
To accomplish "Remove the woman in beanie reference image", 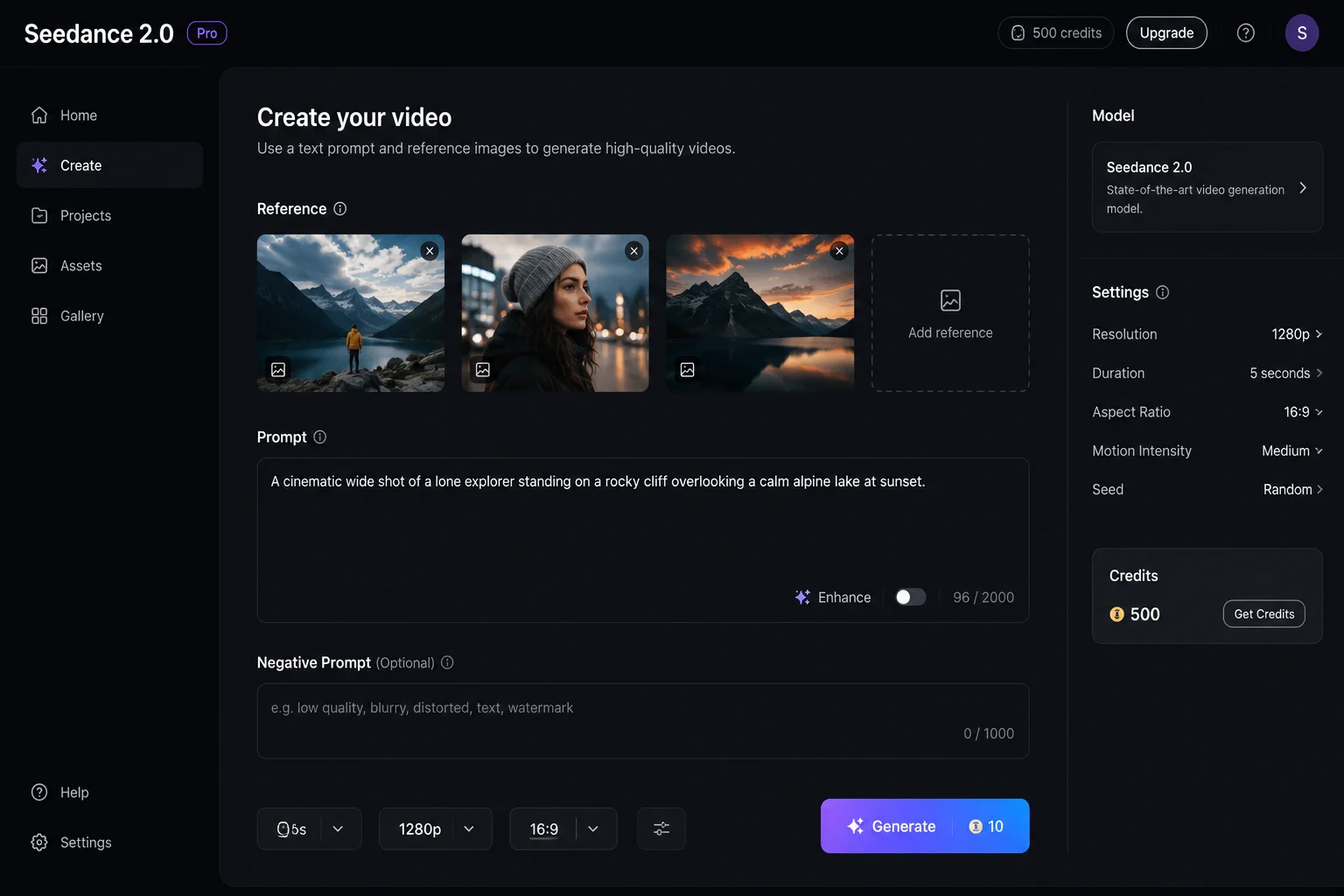I will pyautogui.click(x=634, y=251).
